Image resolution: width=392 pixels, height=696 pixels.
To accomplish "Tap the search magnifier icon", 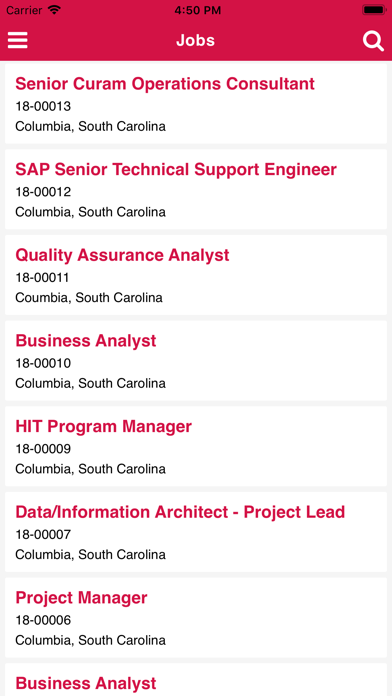I will click(373, 41).
